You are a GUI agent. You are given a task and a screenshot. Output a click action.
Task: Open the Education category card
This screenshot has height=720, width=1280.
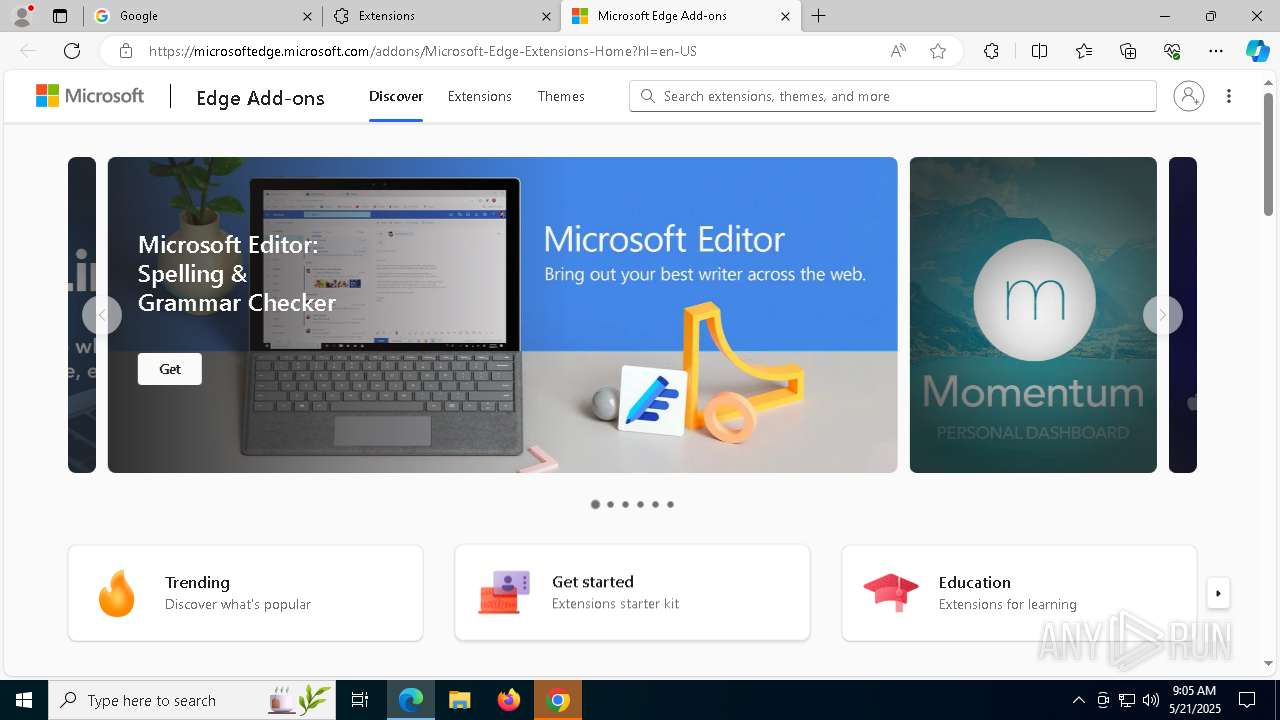[x=1019, y=593]
